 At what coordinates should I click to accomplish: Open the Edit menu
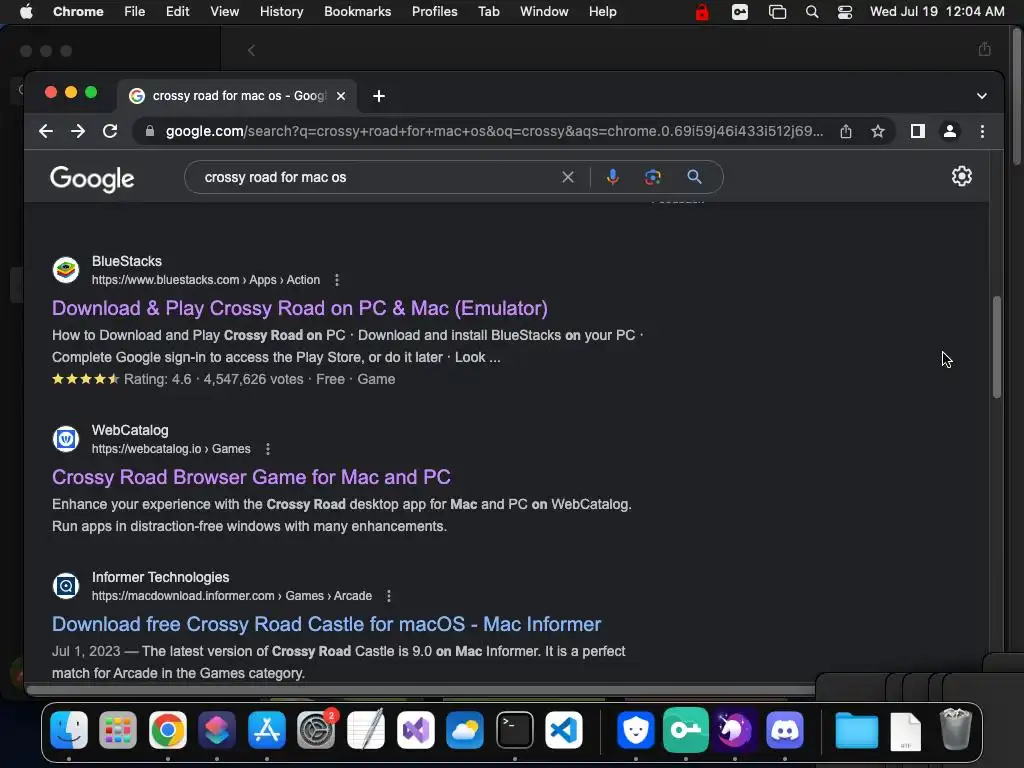point(178,12)
